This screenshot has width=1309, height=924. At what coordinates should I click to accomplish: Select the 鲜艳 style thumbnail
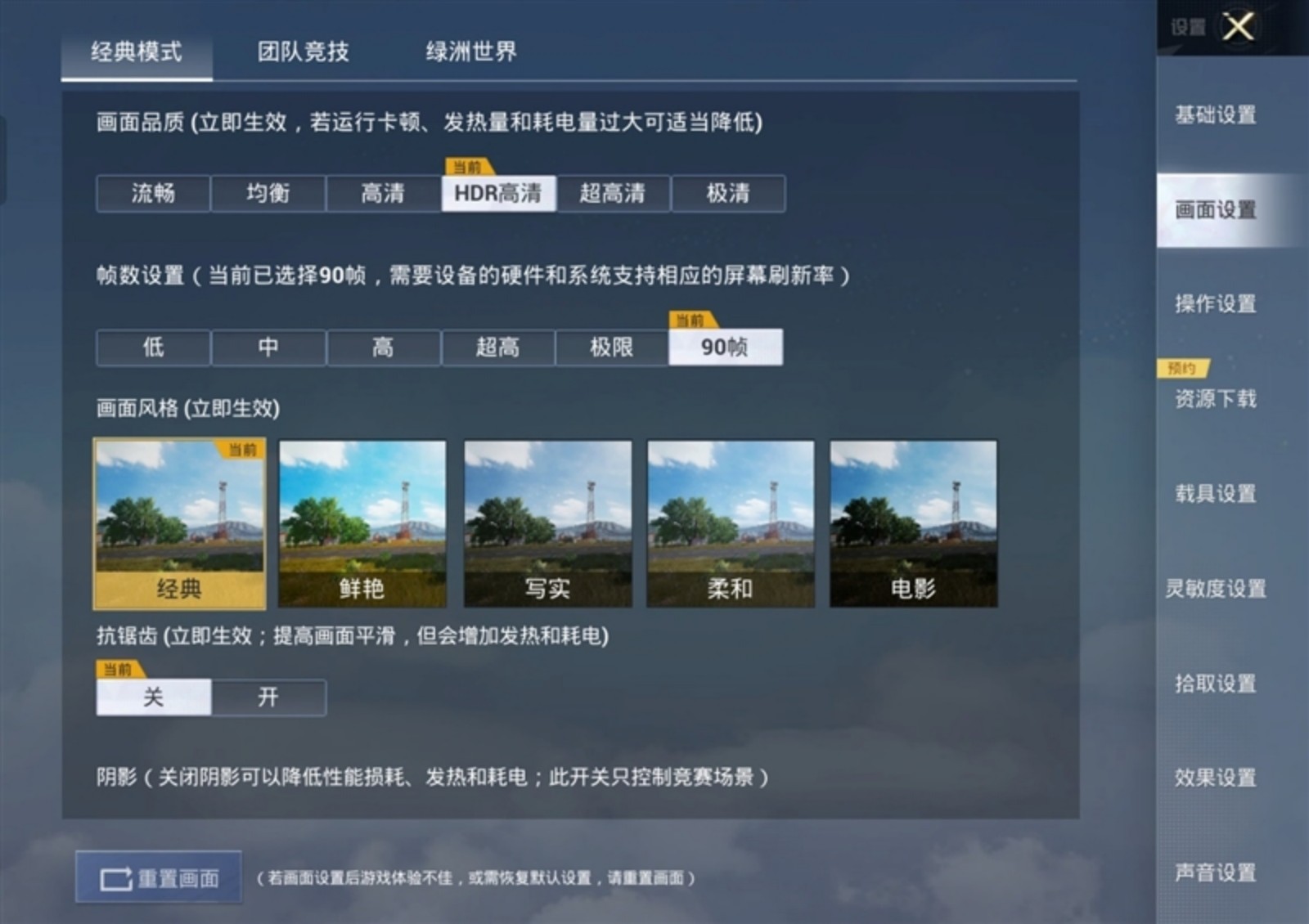(362, 524)
